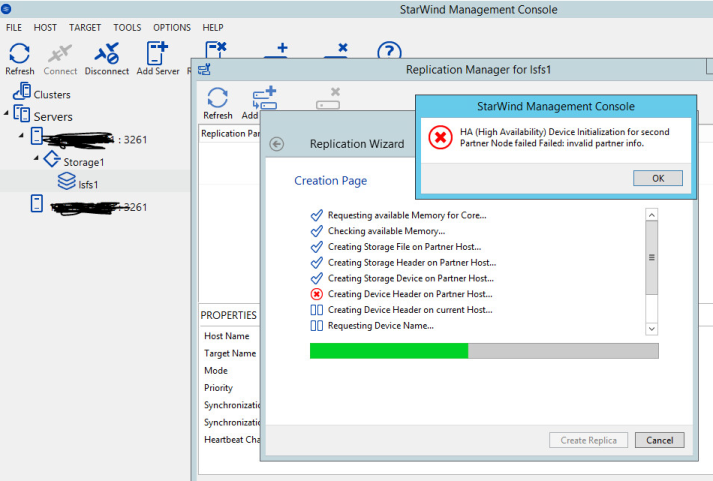Select the lsfs1 tree item

(88, 185)
